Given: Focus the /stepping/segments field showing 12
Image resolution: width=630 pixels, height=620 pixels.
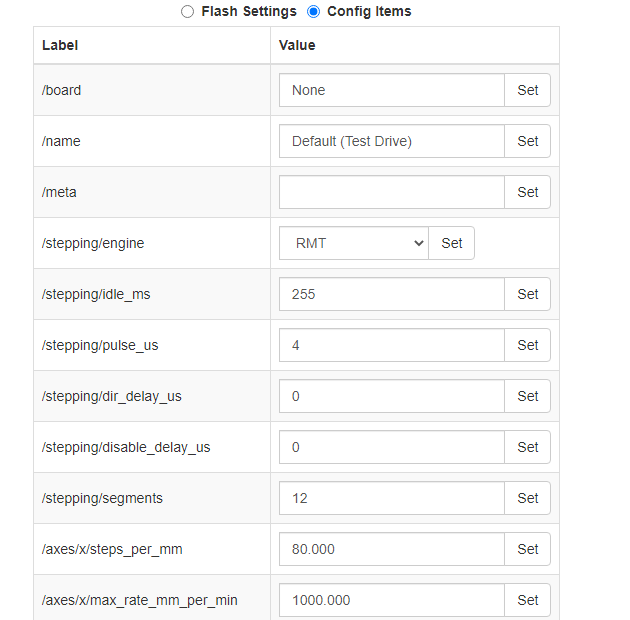Looking at the screenshot, I should 392,498.
